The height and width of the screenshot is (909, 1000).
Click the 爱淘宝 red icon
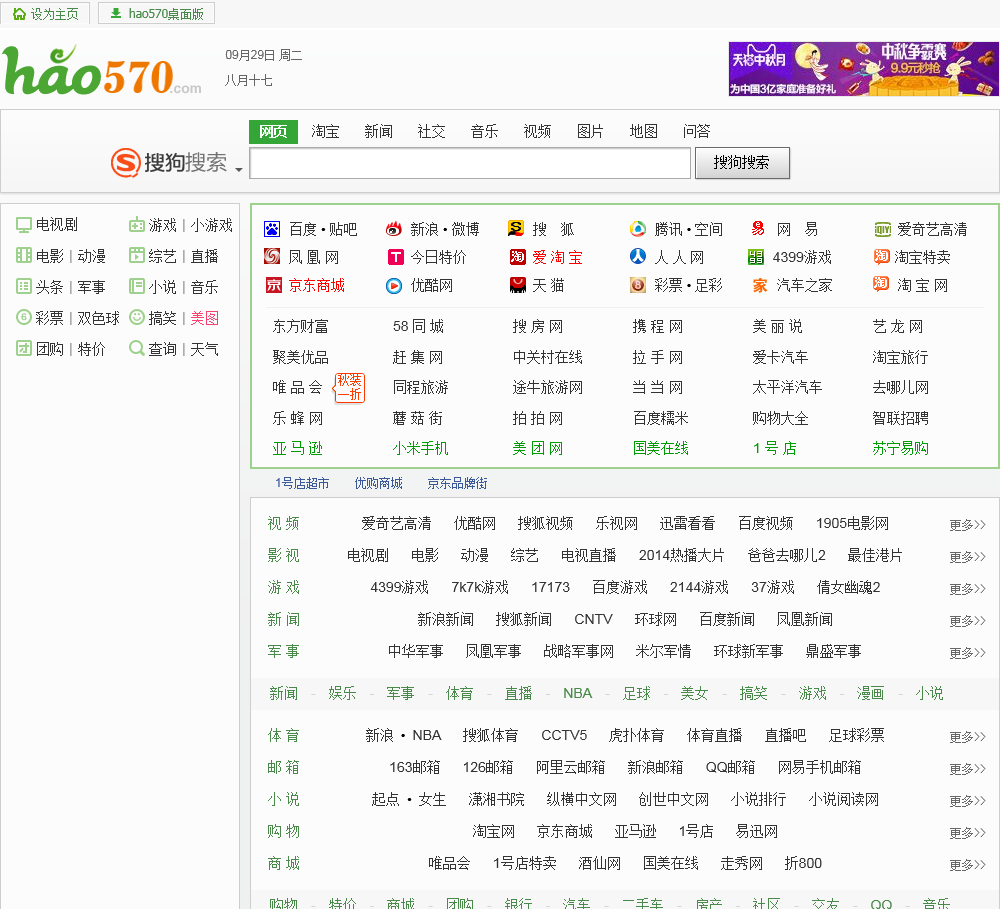[x=517, y=256]
